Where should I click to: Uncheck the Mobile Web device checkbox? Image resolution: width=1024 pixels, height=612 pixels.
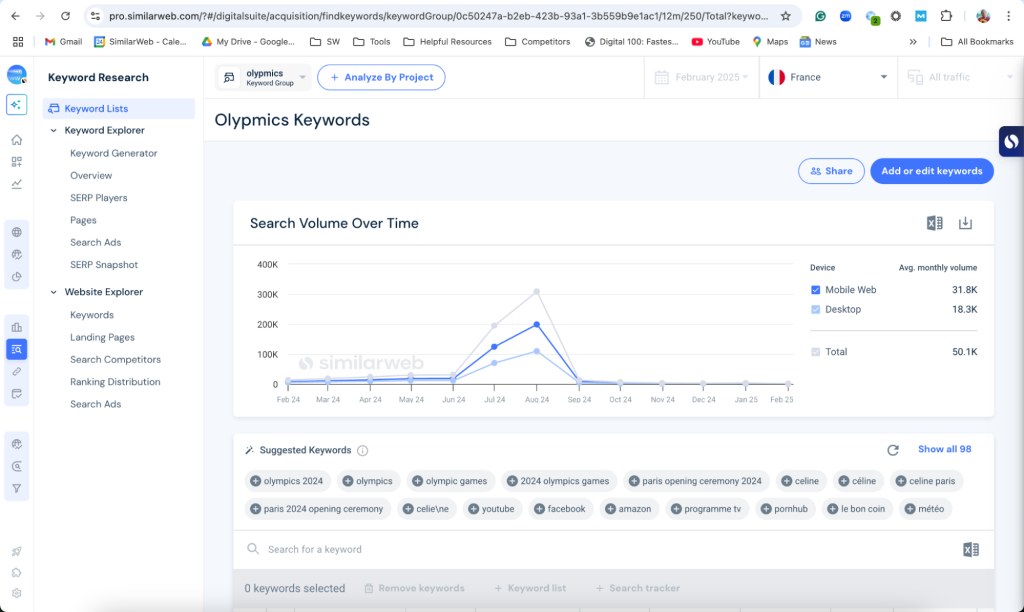point(815,289)
